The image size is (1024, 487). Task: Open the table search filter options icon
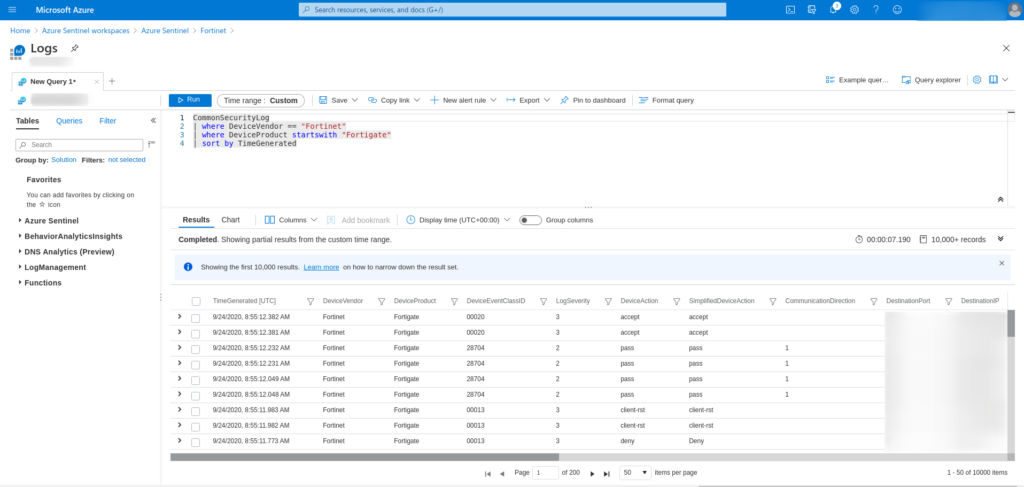(x=151, y=144)
